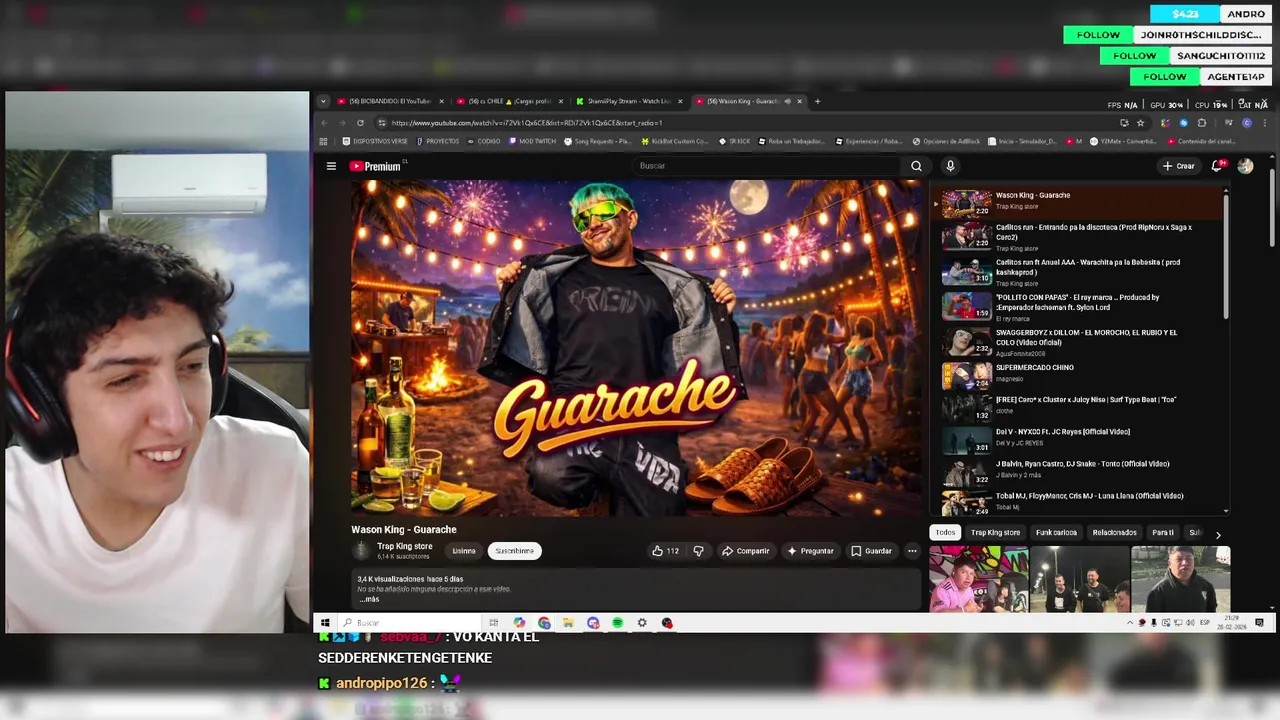
Task: Play SWAGGERBOYZ x DILLOM playlist item
Action: tap(1080, 341)
